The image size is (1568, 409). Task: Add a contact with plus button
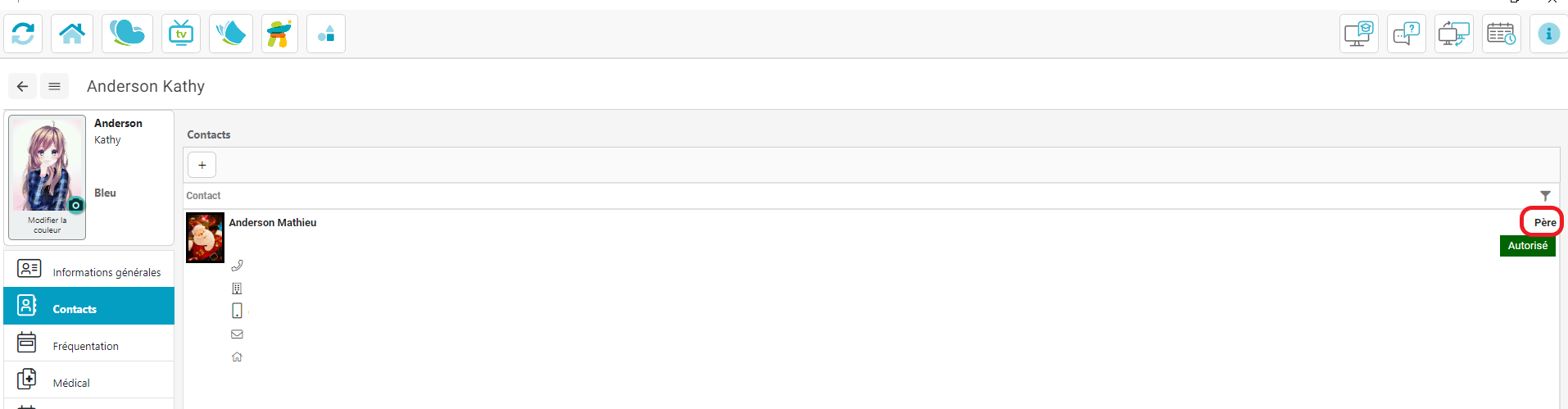coord(202,165)
